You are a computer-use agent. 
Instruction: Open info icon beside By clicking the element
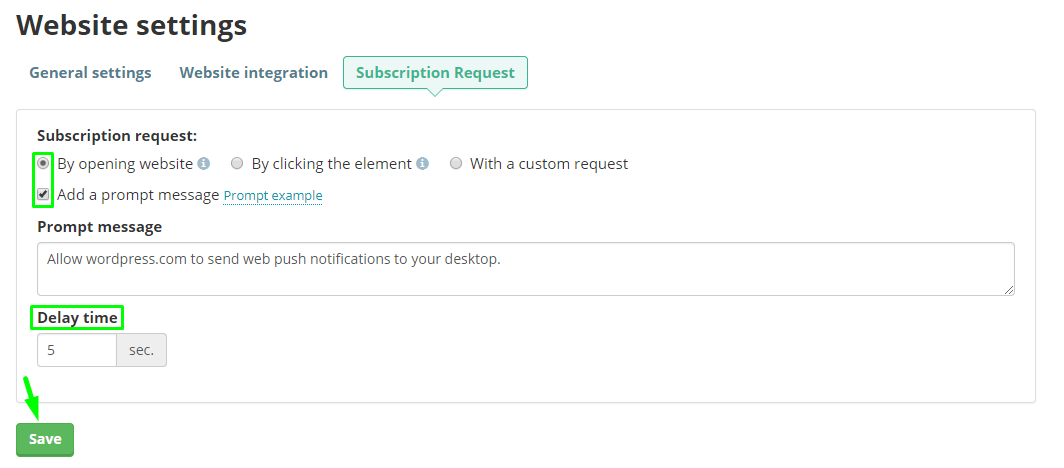click(422, 163)
